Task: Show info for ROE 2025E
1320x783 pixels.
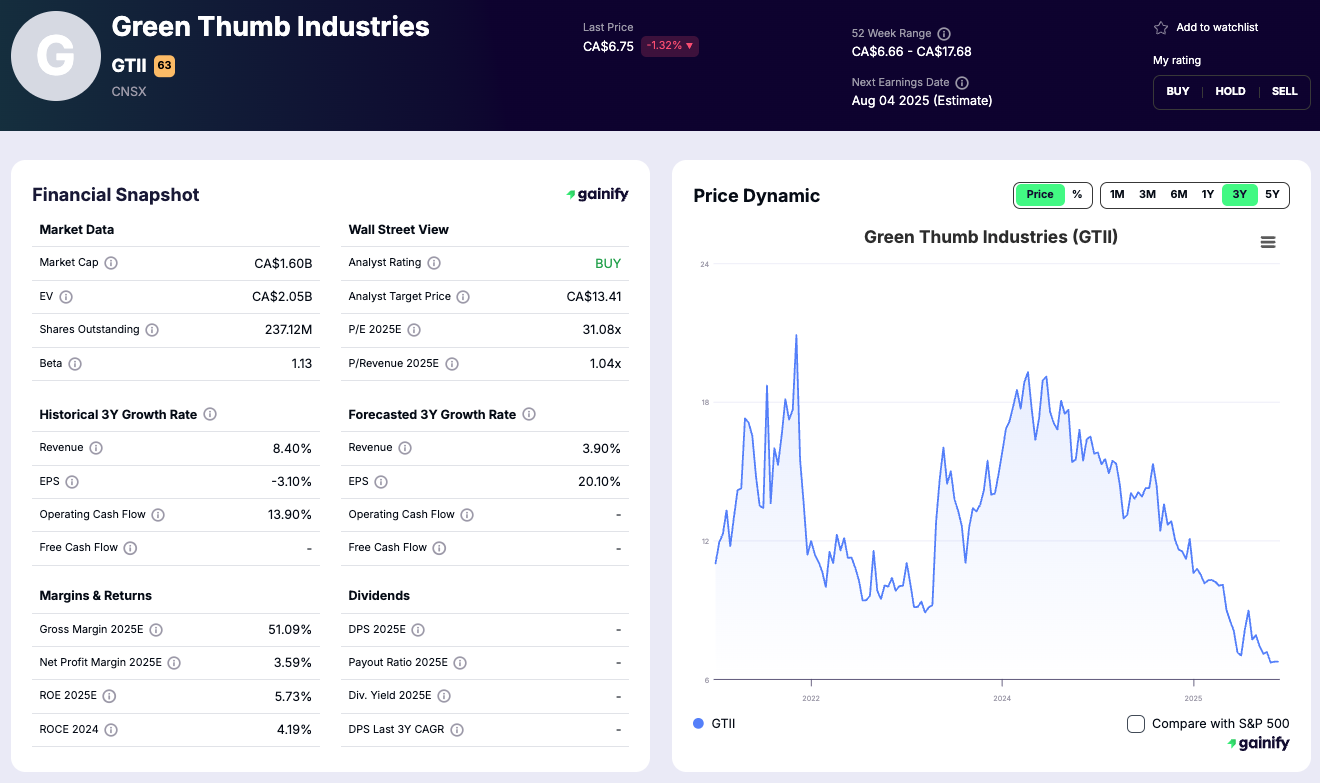Action: 109,696
